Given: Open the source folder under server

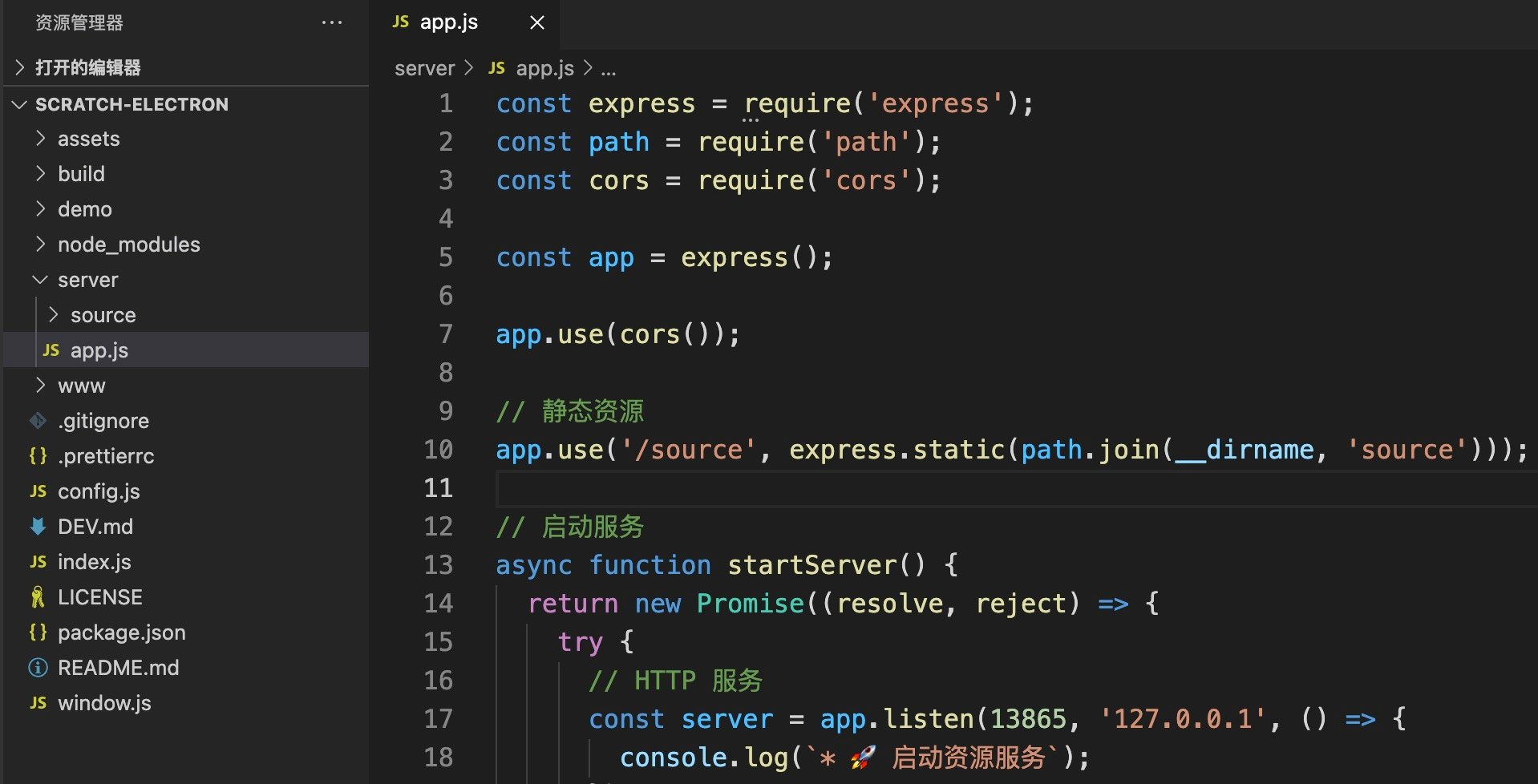Looking at the screenshot, I should 186,315.
